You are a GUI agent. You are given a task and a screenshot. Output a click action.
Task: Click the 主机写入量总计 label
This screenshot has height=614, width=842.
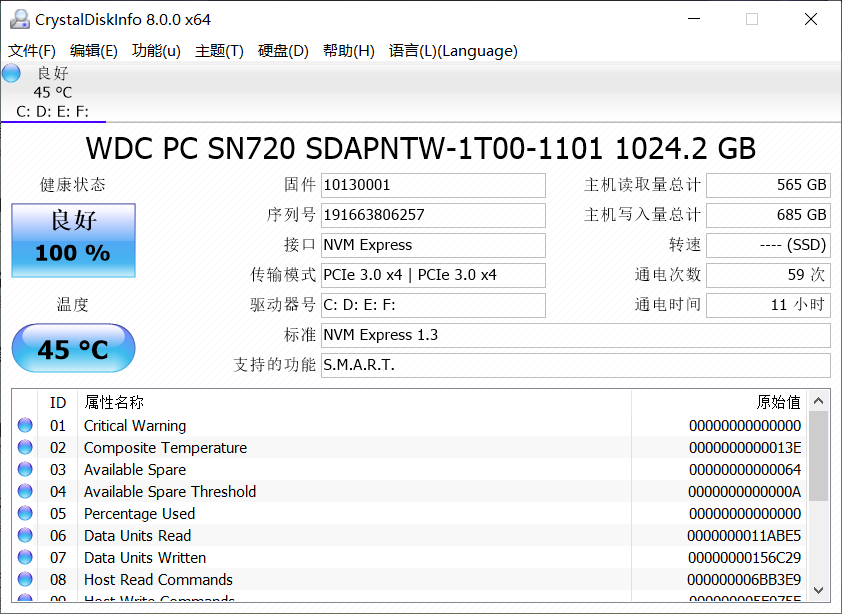coord(643,215)
